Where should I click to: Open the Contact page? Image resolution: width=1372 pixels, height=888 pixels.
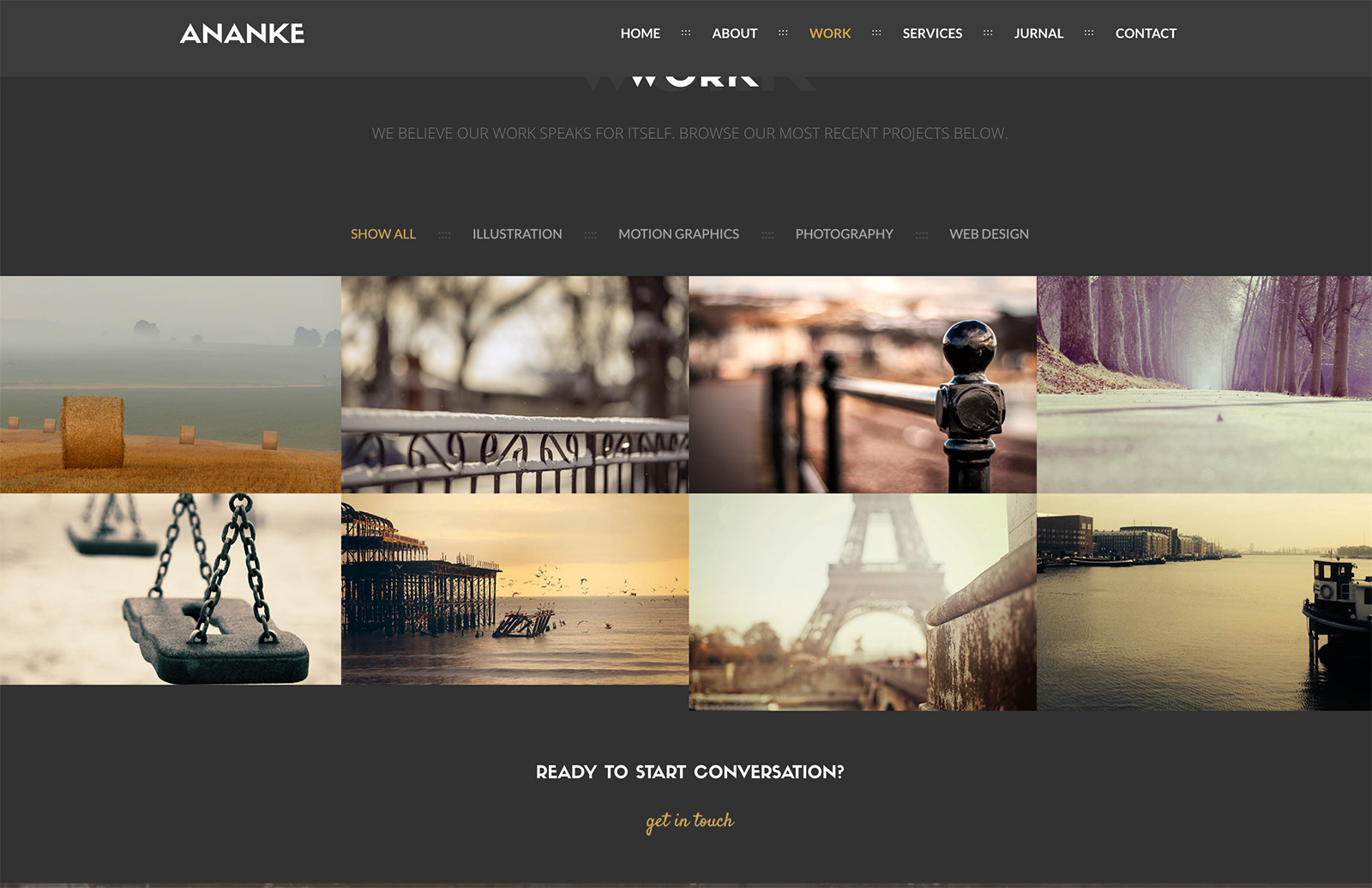[1146, 33]
